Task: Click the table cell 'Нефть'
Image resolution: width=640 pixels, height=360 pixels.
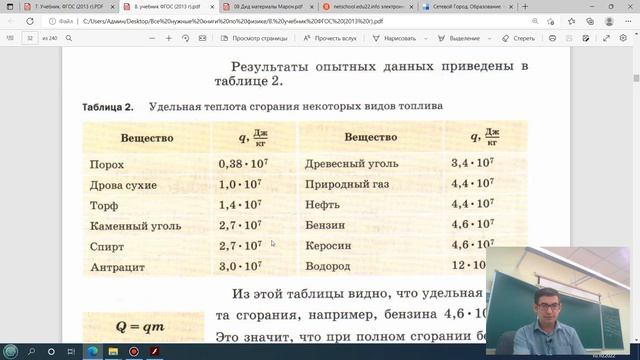Action: pyautogui.click(x=322, y=204)
